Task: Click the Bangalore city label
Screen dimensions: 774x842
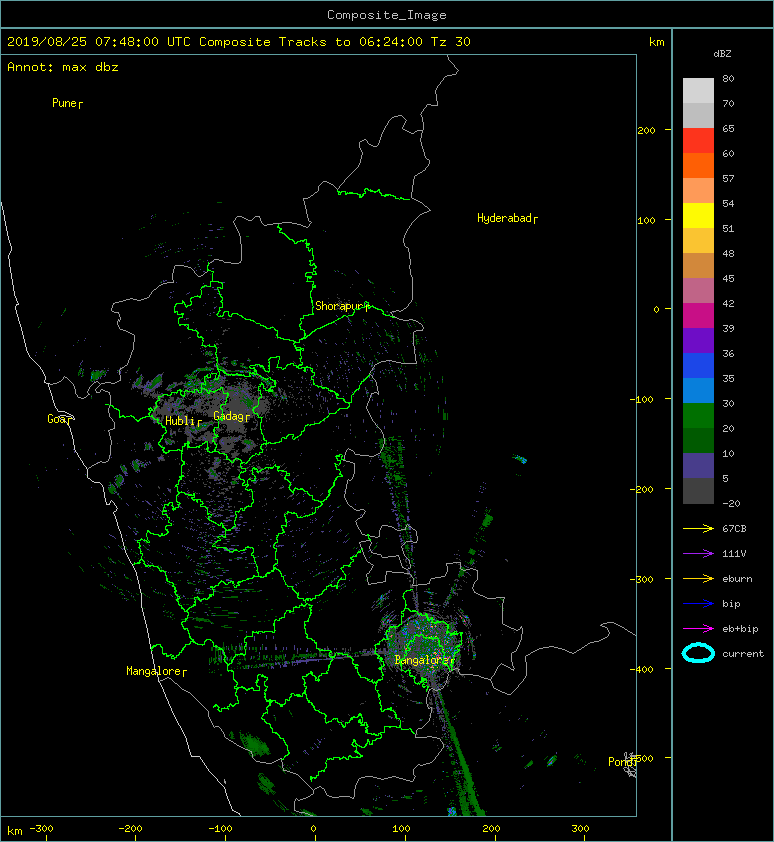Action: (x=422, y=660)
